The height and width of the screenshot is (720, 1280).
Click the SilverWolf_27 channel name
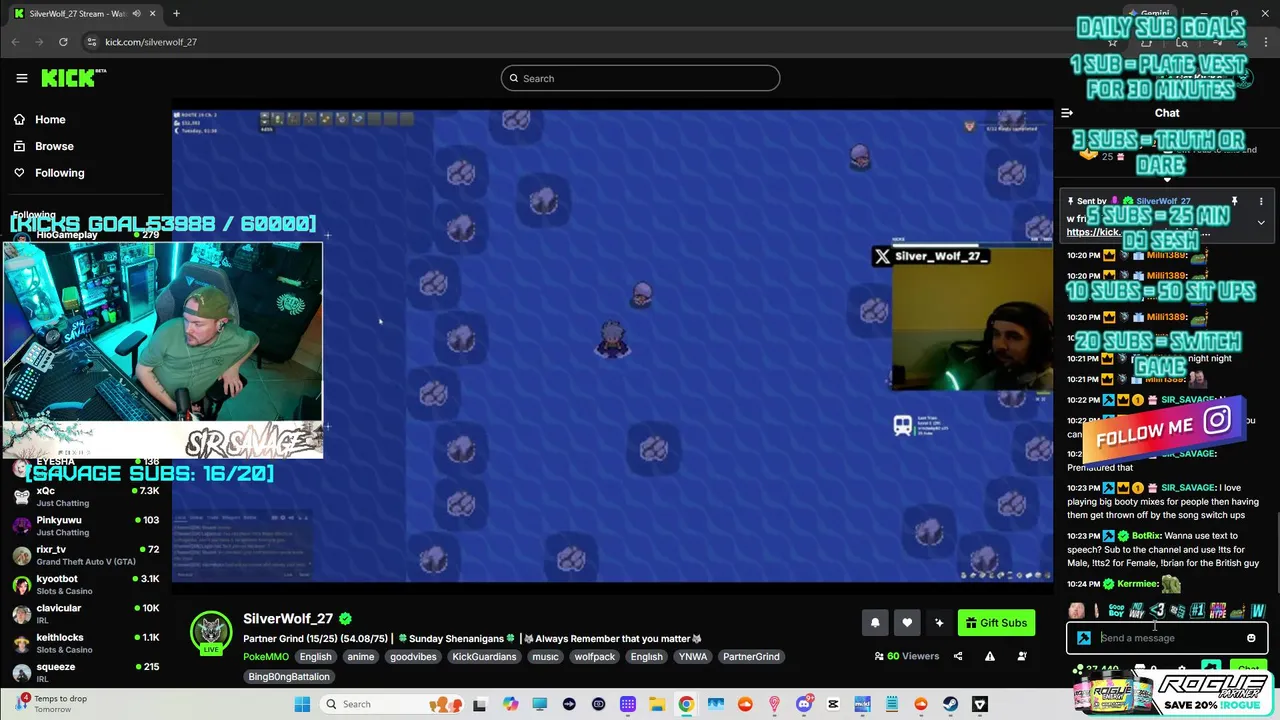coord(288,619)
